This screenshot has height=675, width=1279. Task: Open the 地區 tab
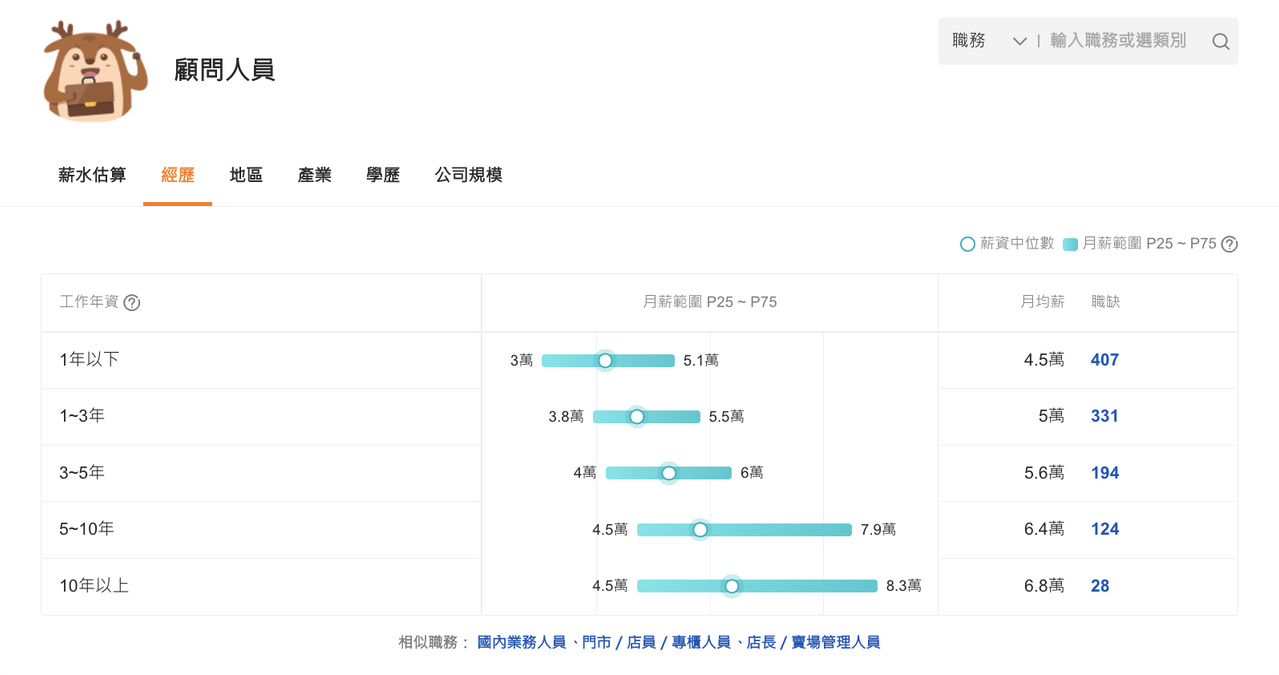pyautogui.click(x=246, y=175)
